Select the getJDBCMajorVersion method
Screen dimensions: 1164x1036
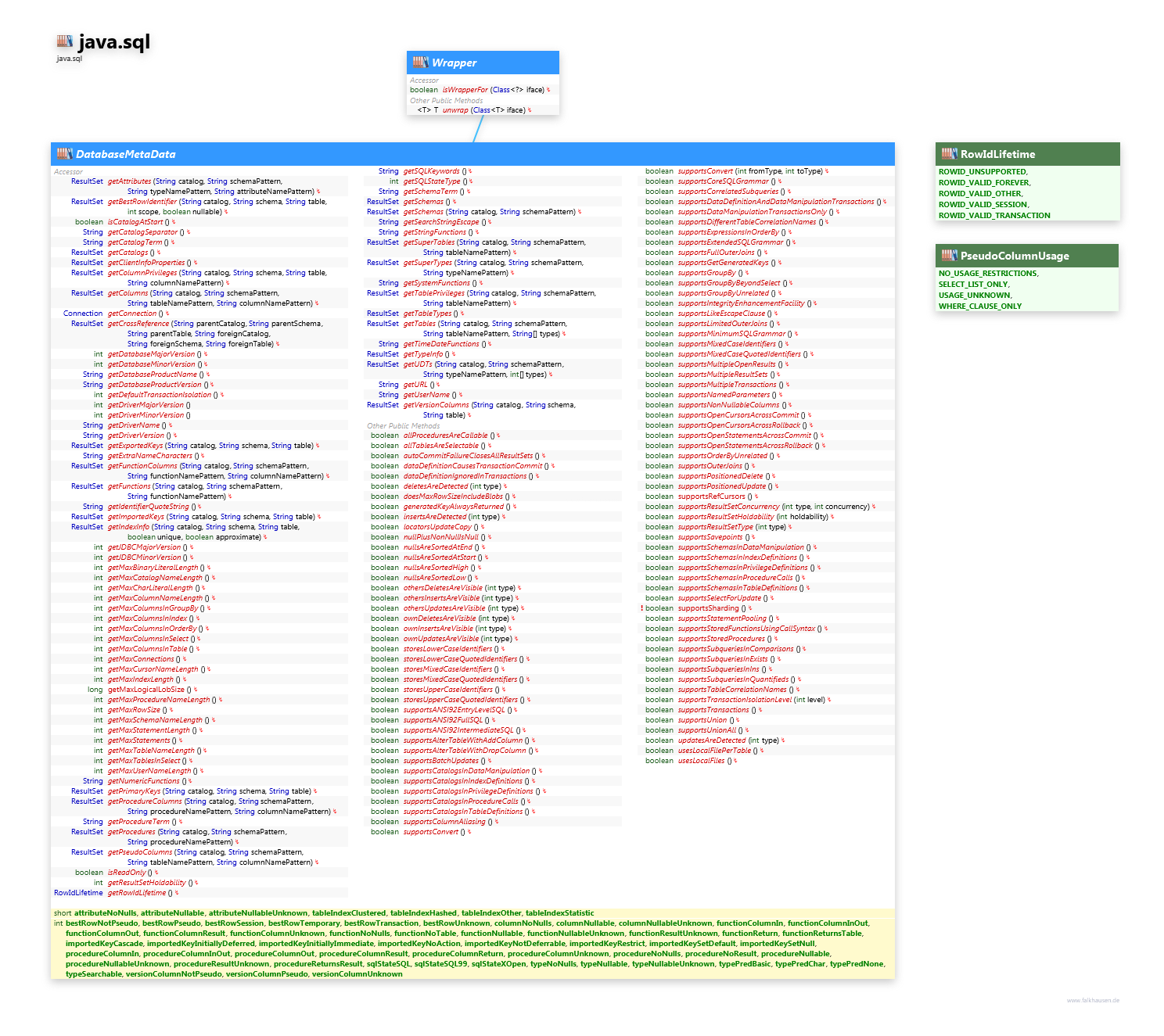coord(144,547)
